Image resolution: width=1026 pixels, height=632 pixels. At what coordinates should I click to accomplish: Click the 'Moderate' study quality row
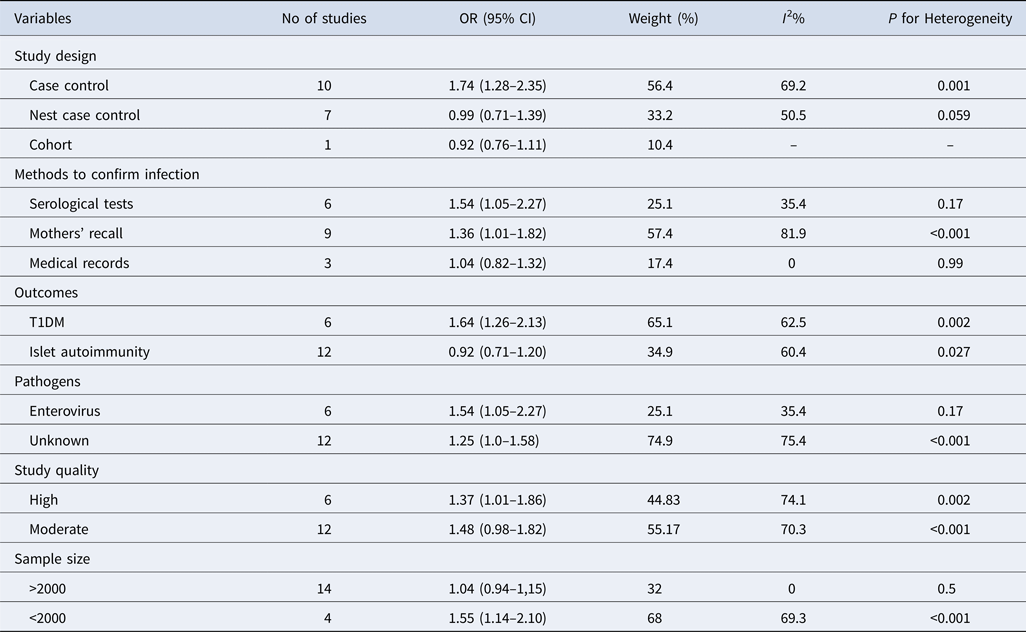[x=59, y=530]
